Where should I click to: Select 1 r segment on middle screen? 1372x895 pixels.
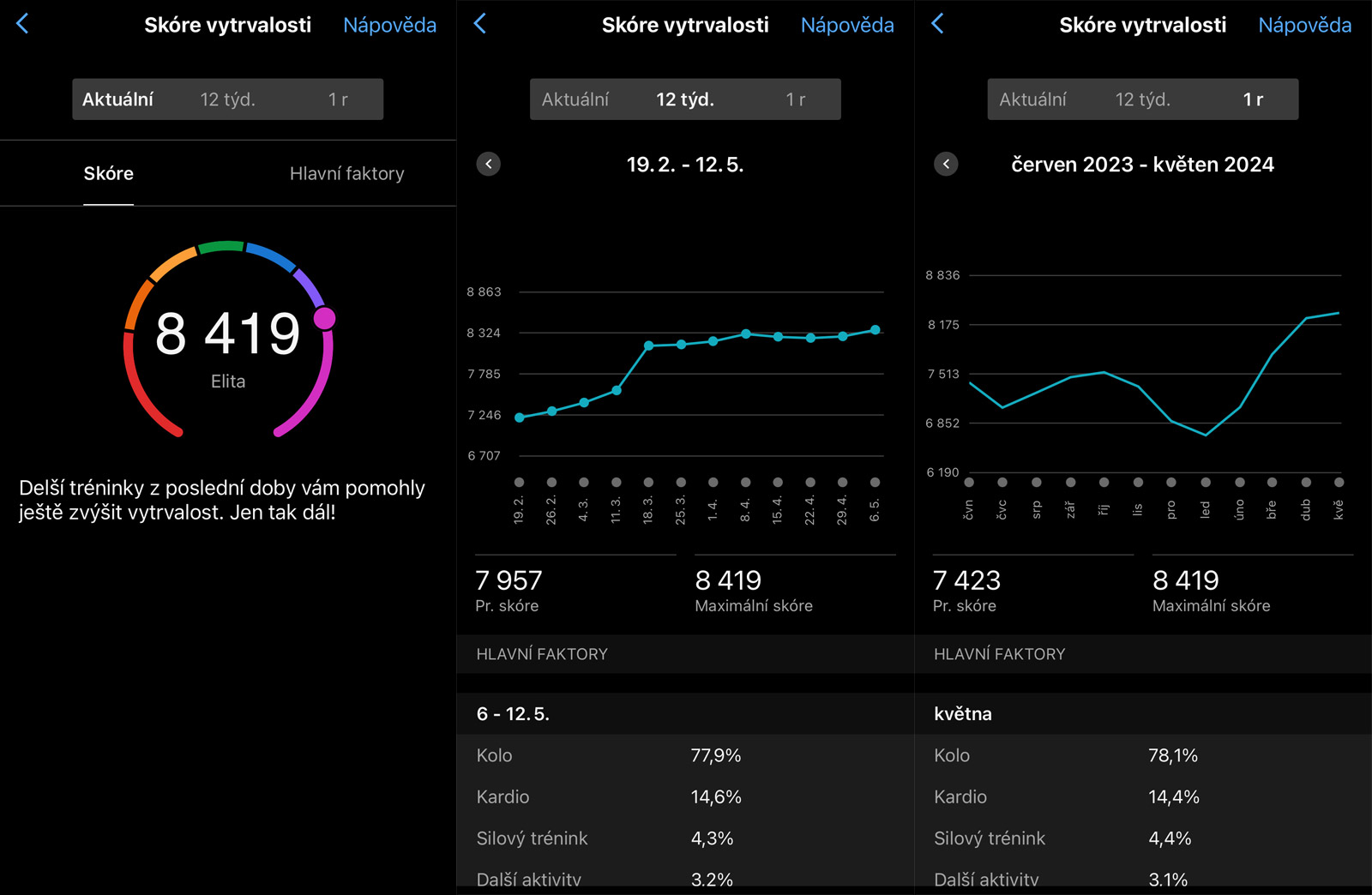pos(795,99)
